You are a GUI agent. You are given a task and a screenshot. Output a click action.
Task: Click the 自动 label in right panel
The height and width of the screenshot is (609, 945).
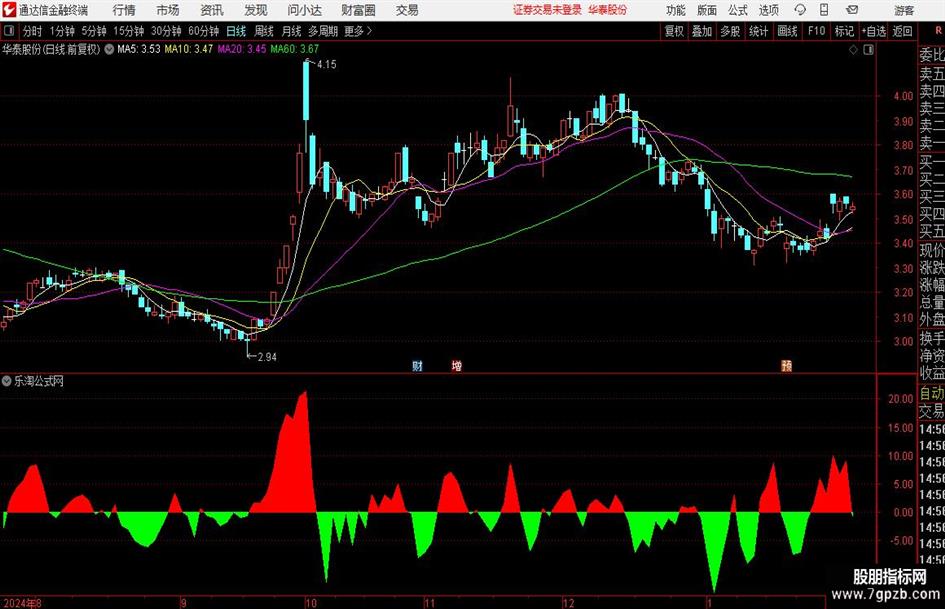pos(932,394)
